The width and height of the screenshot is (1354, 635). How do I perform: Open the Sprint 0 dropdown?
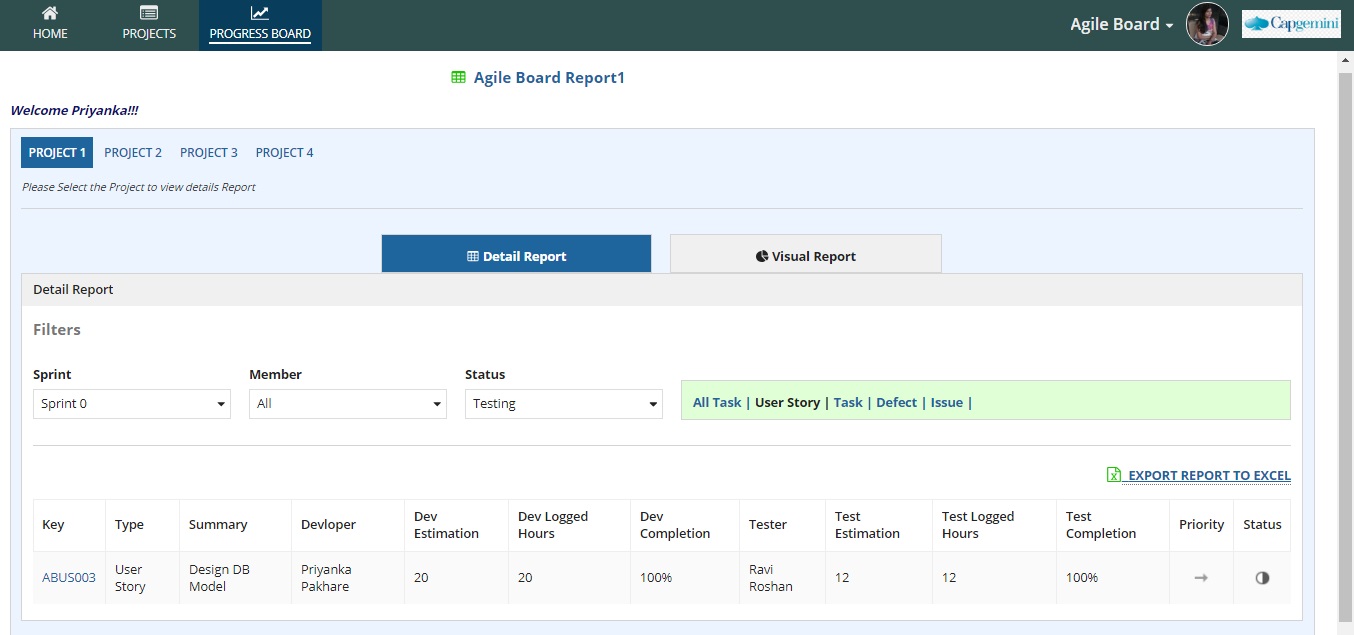(131, 403)
